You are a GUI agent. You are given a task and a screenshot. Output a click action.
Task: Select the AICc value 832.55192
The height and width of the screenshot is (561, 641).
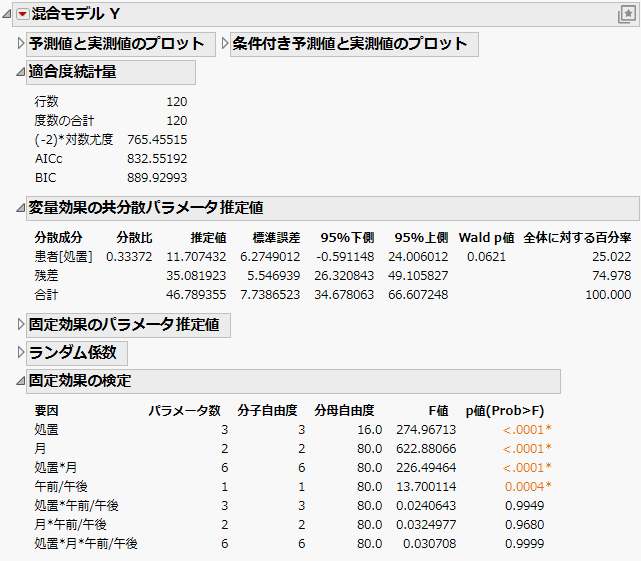(x=157, y=159)
